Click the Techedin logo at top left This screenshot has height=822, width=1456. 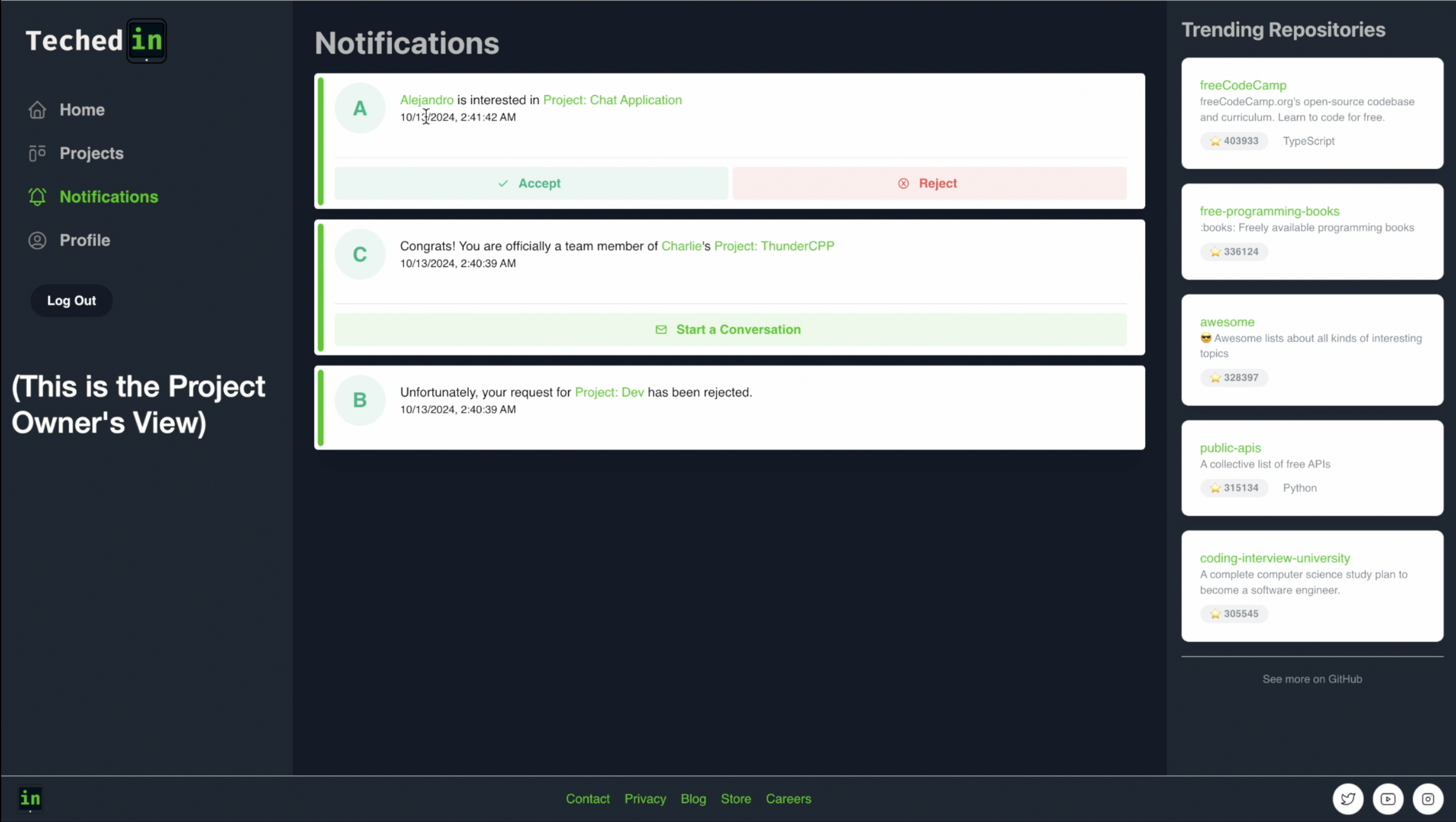[x=96, y=41]
